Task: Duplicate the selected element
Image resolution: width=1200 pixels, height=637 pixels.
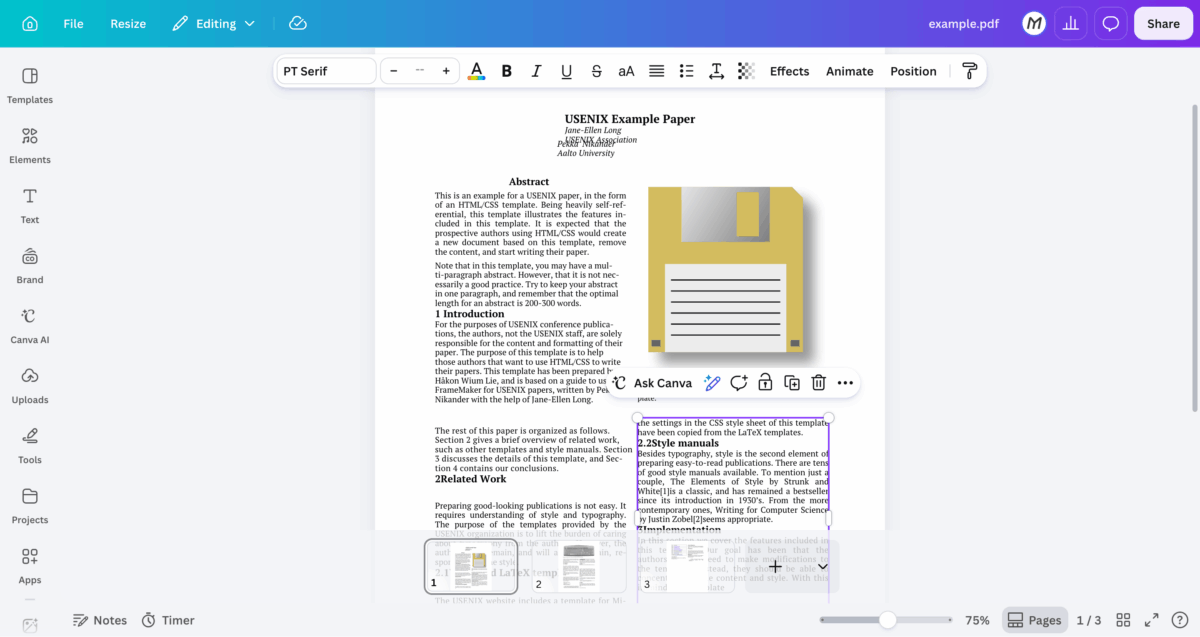Action: click(792, 383)
